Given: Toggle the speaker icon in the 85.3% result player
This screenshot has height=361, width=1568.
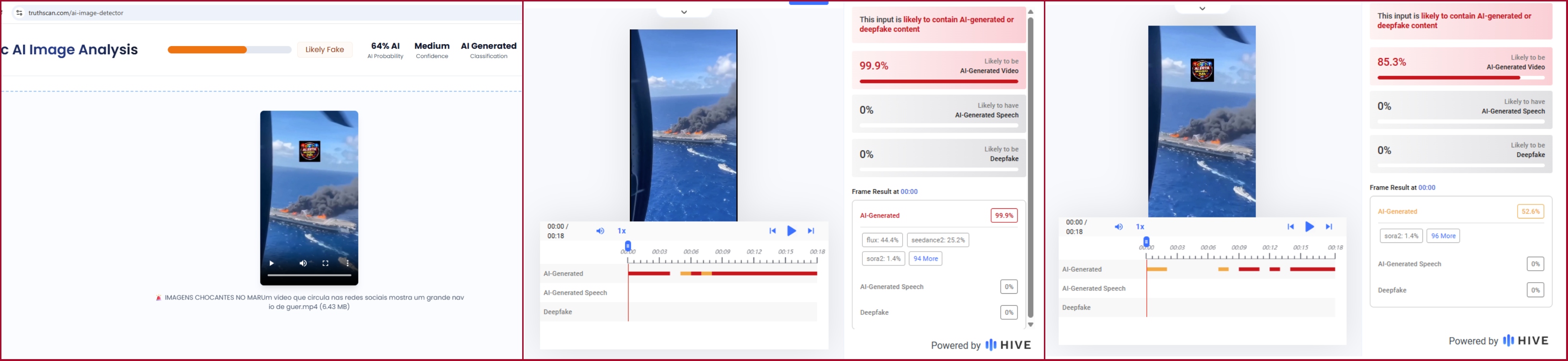Looking at the screenshot, I should [x=1119, y=227].
